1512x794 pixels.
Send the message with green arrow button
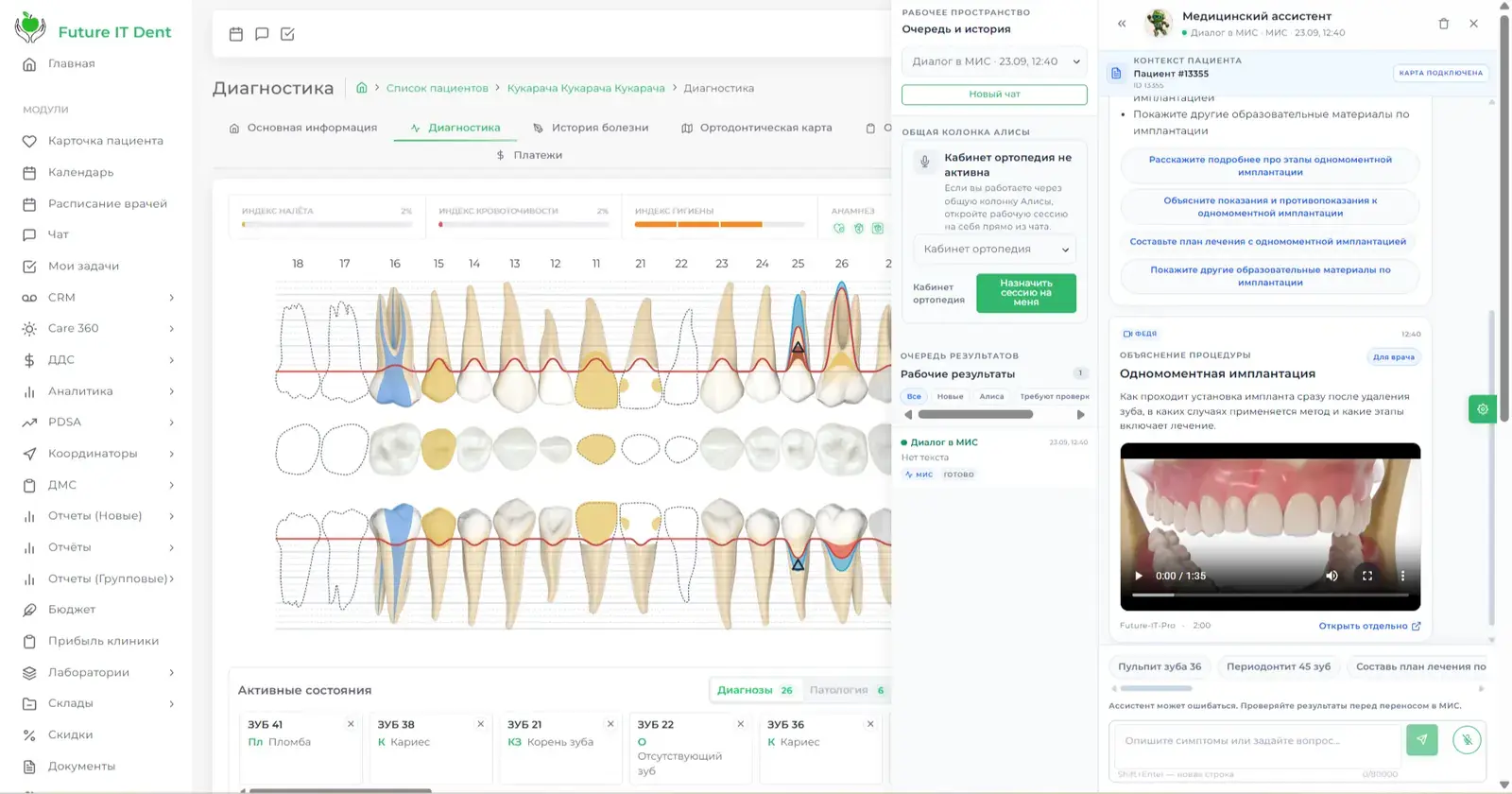click(x=1421, y=740)
